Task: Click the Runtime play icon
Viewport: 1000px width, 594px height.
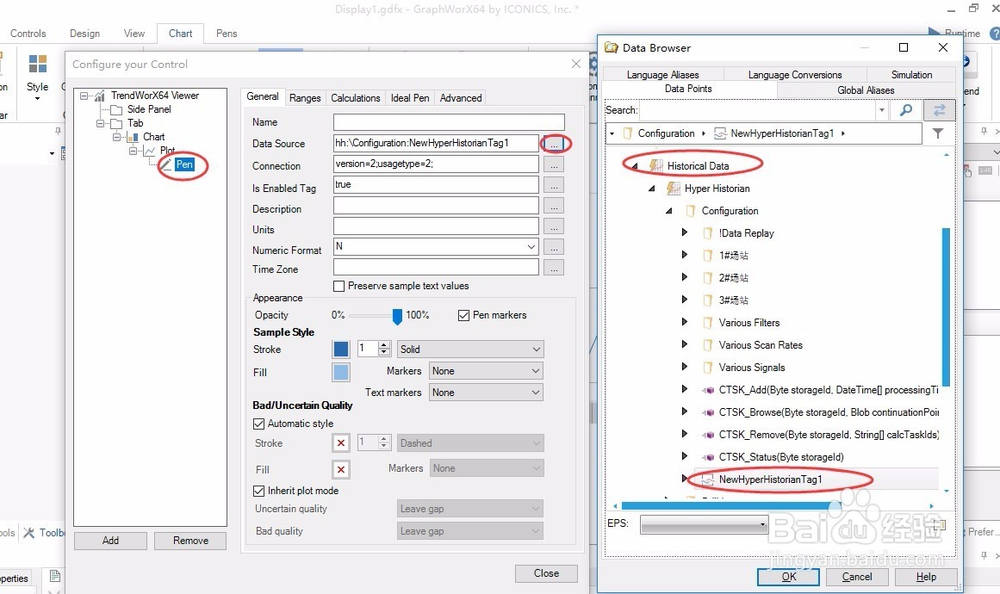Action: click(934, 32)
